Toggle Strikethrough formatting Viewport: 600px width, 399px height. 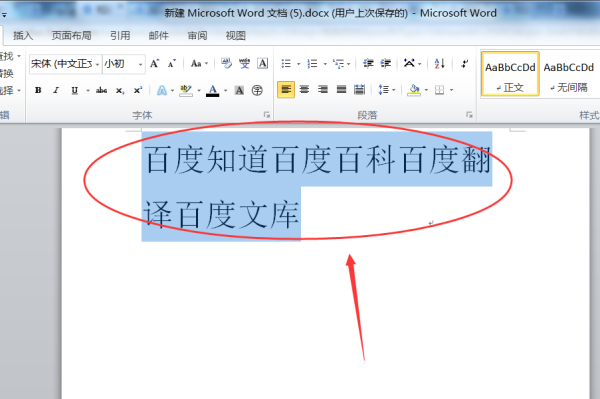coord(101,90)
